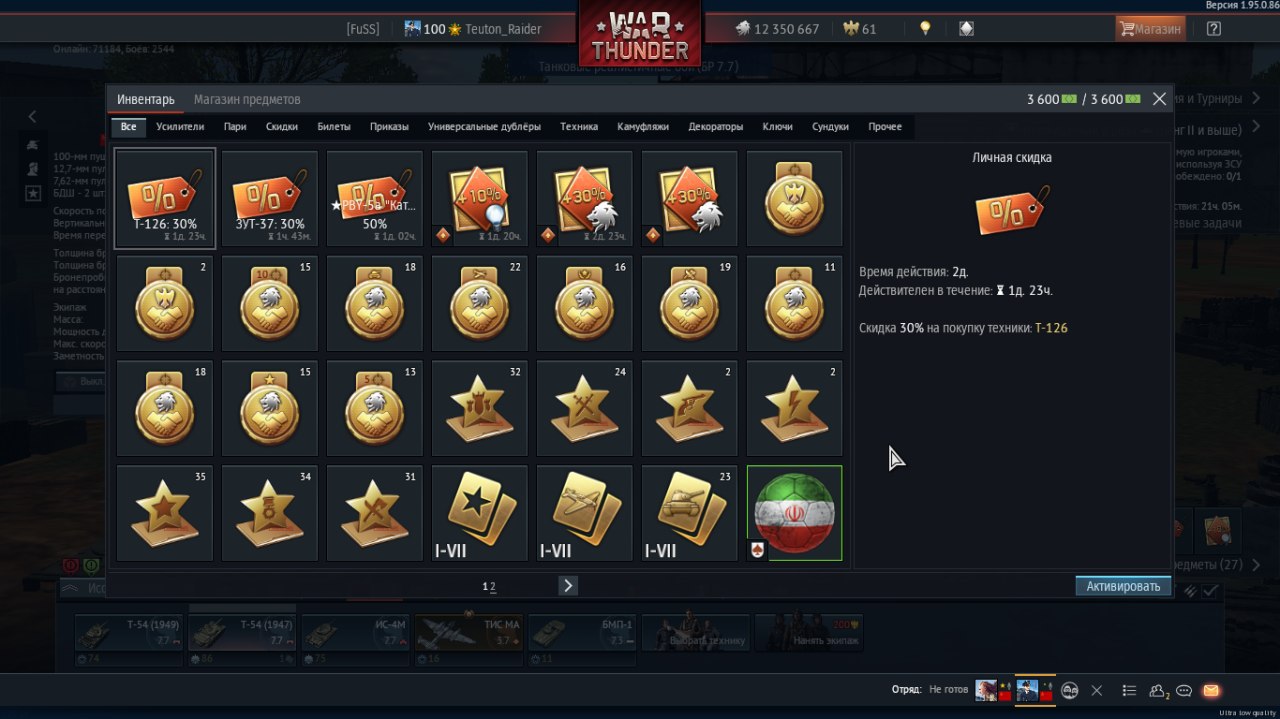Image resolution: width=1280 pixels, height=719 pixels.
Task: Click the lightbulb icon in top bar
Action: (x=925, y=29)
